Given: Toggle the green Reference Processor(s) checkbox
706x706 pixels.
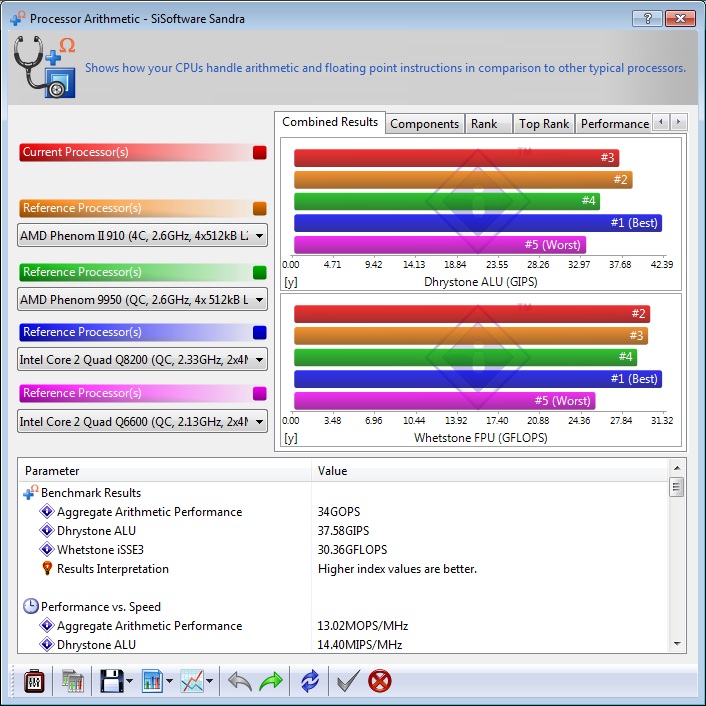Looking at the screenshot, I should tap(260, 272).
